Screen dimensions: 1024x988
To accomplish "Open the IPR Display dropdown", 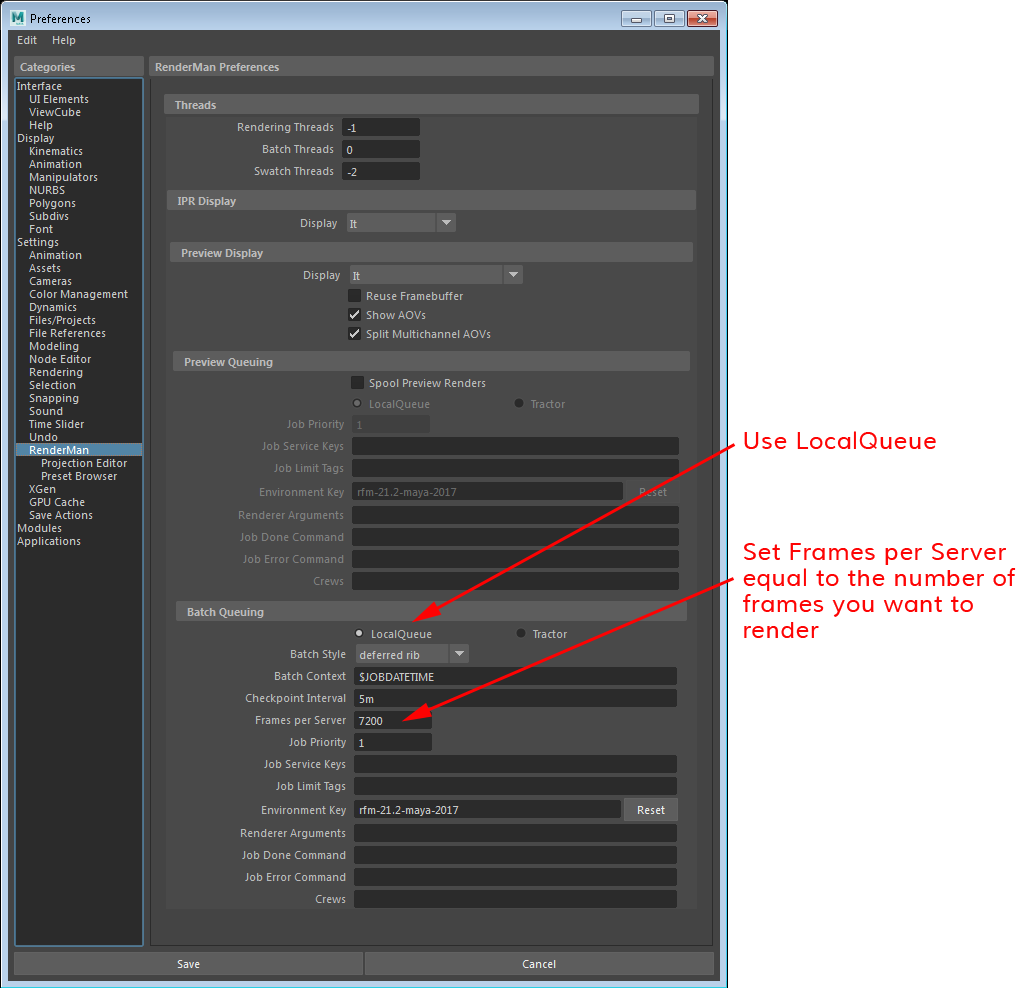I will (x=401, y=223).
